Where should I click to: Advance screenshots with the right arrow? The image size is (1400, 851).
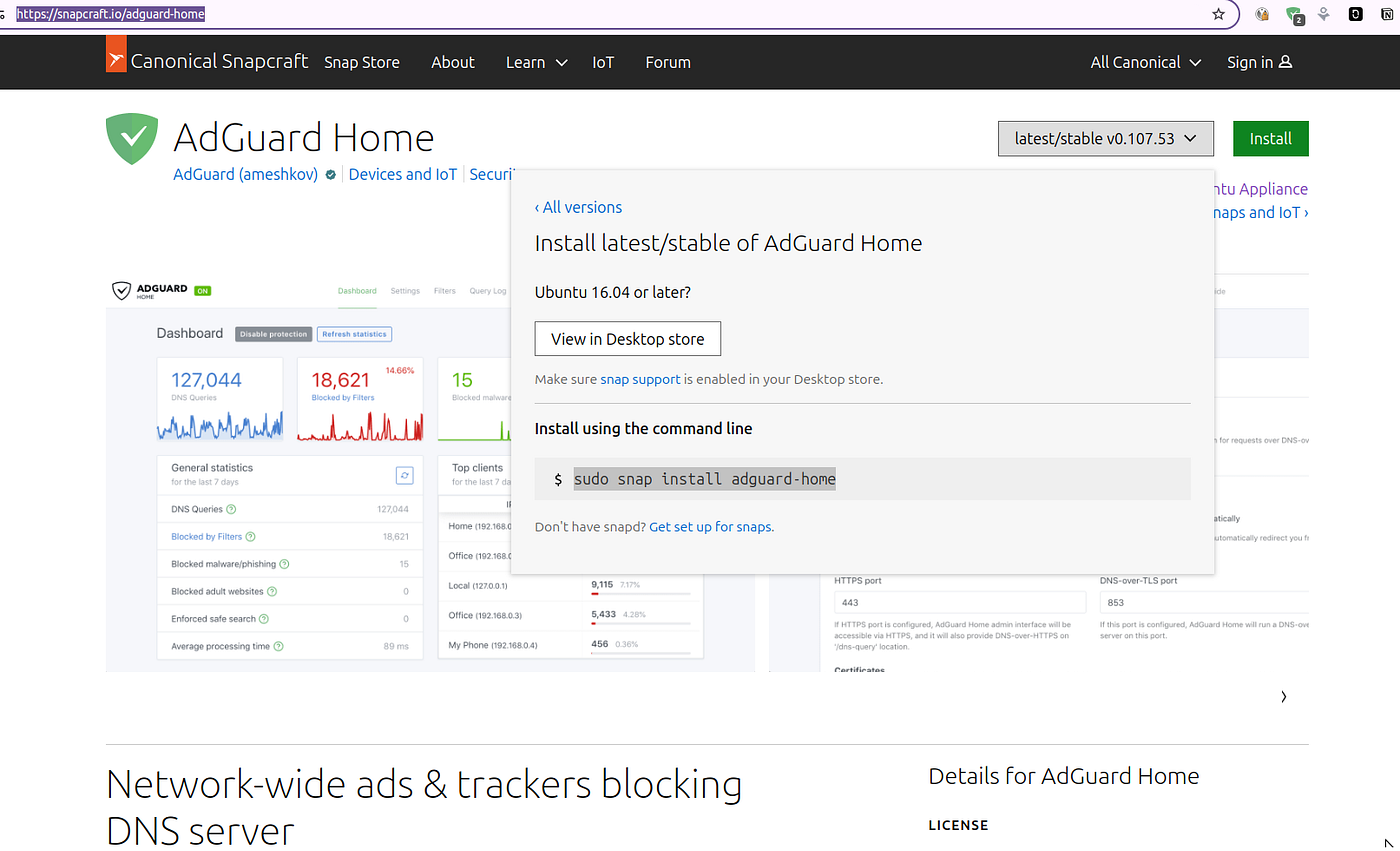(1283, 696)
